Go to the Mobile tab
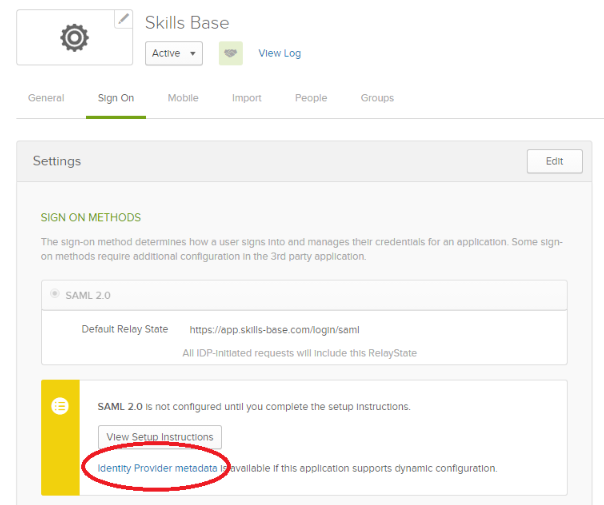The image size is (604, 505). (x=183, y=98)
